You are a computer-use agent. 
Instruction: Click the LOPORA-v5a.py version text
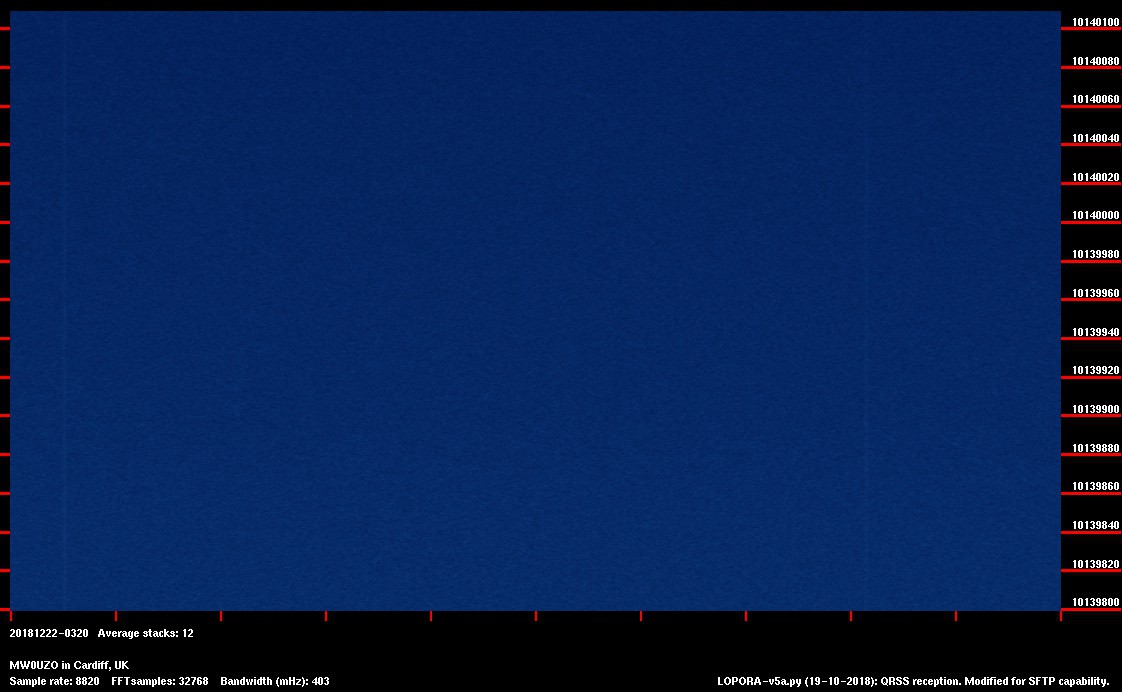tap(797, 681)
